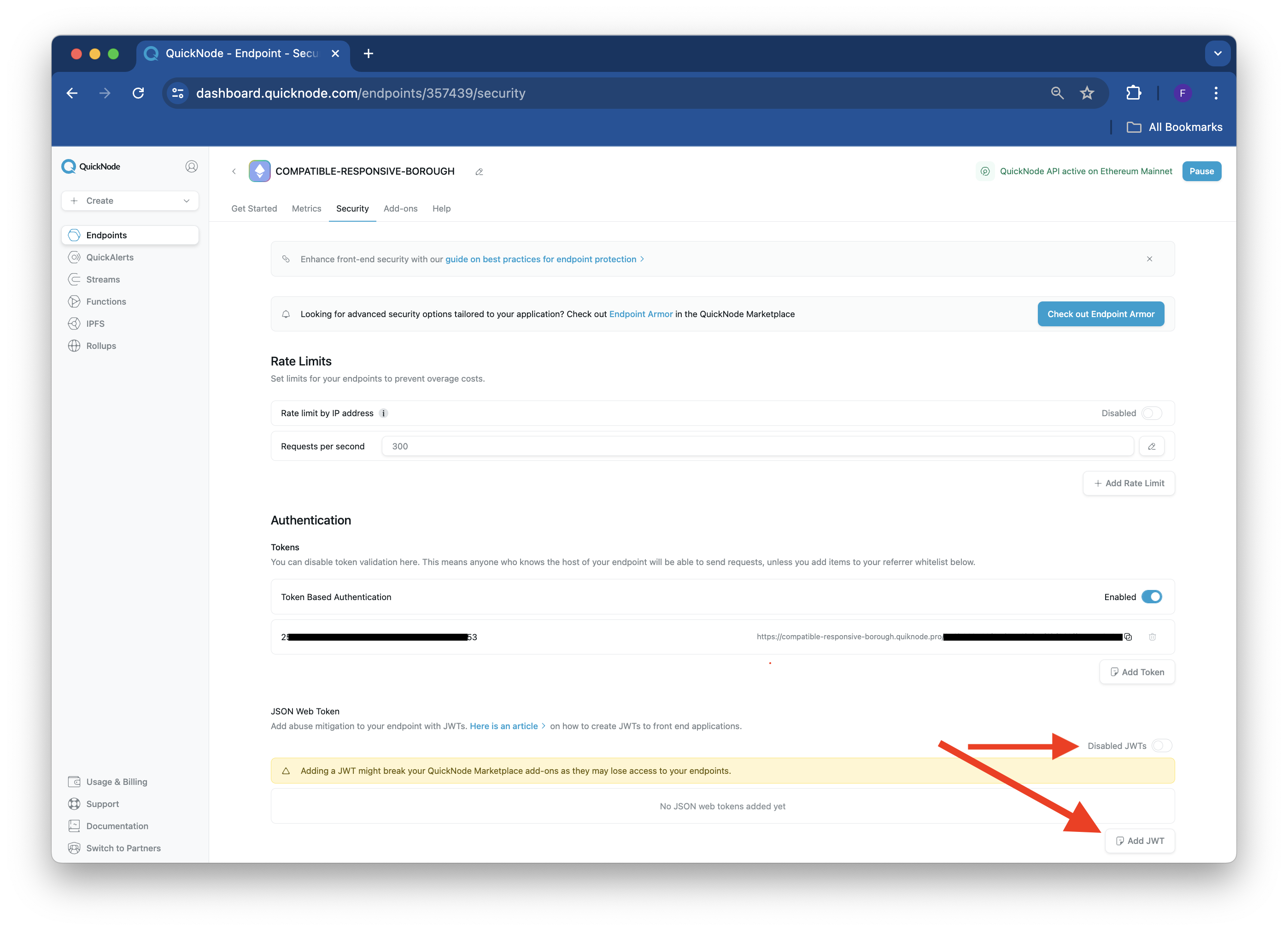The height and width of the screenshot is (931, 1288).
Task: Click the Endpoint Armor link
Action: click(641, 314)
